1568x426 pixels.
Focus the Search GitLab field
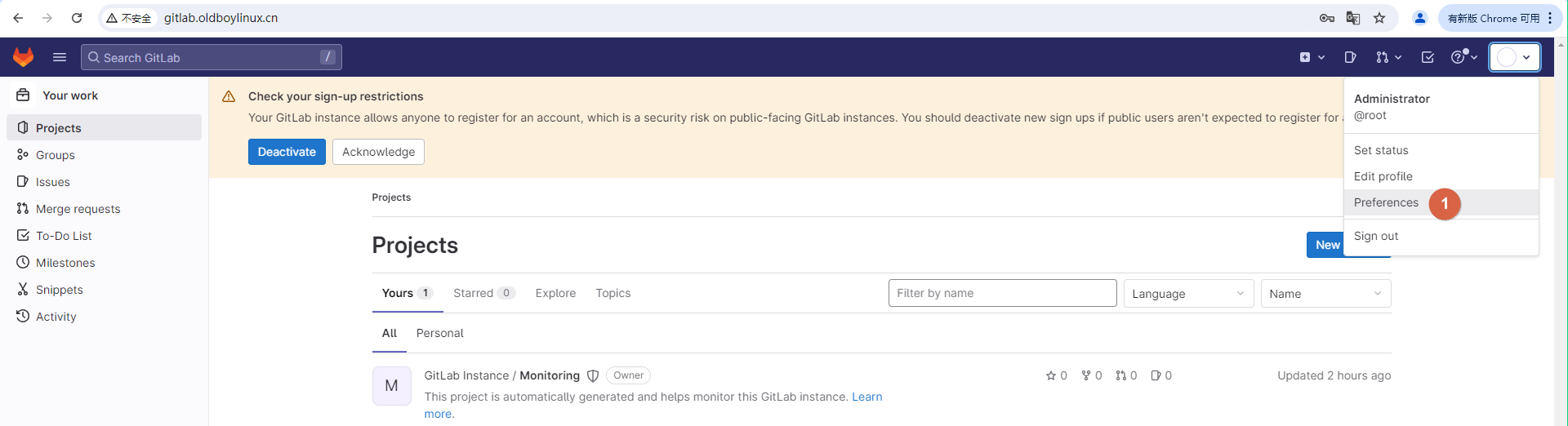[x=212, y=57]
